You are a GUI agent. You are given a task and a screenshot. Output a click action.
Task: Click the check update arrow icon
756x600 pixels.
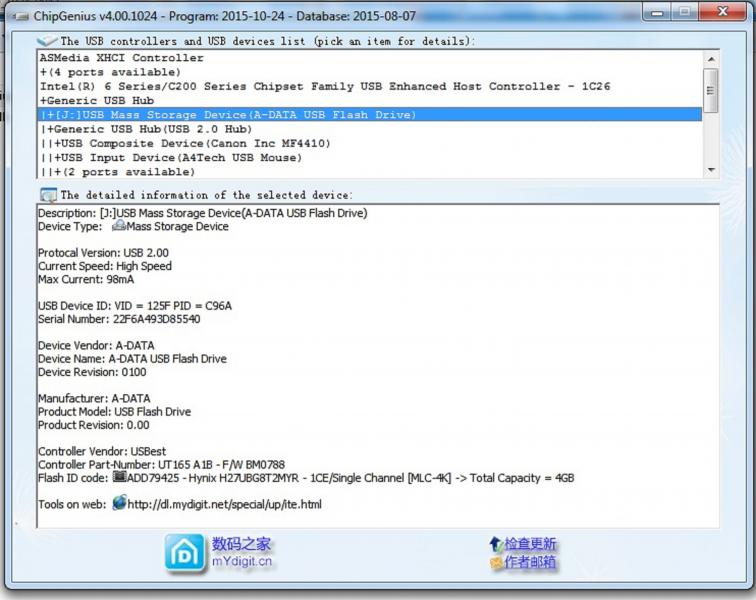coord(496,545)
